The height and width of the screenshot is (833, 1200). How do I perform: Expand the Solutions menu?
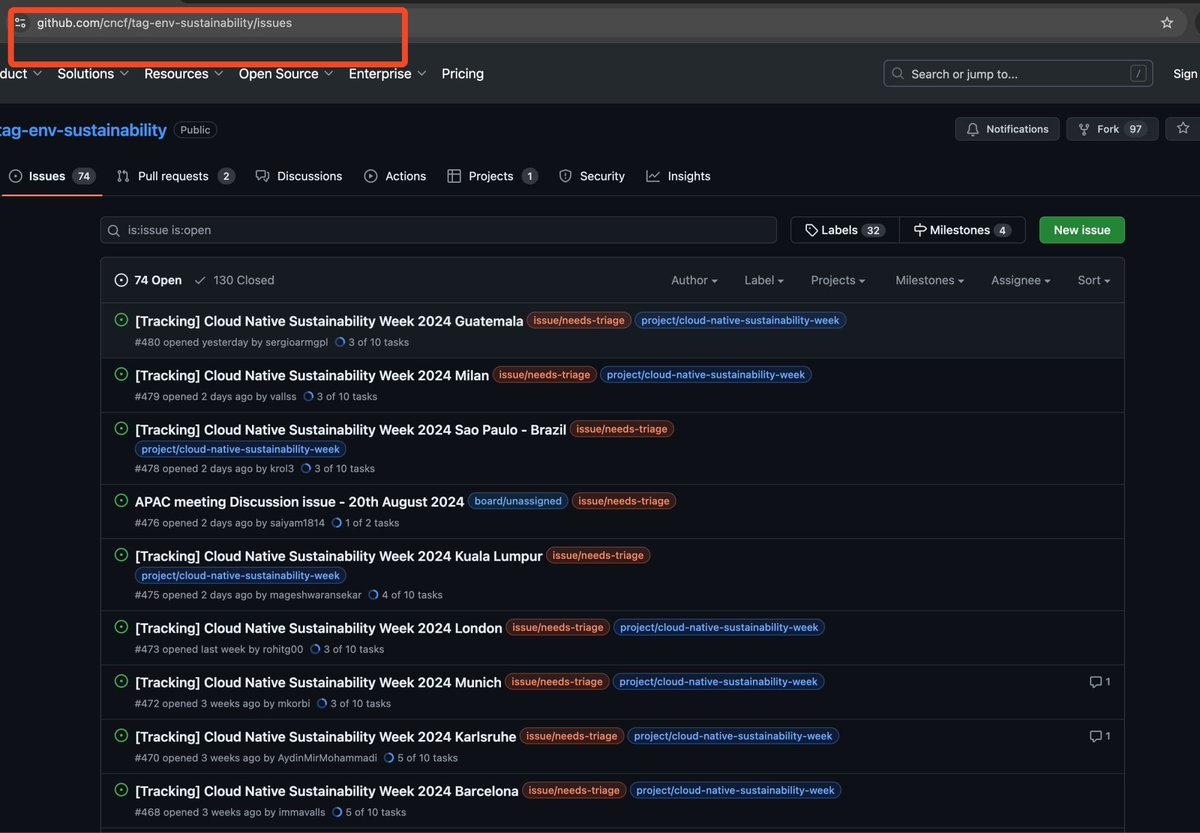(x=93, y=74)
